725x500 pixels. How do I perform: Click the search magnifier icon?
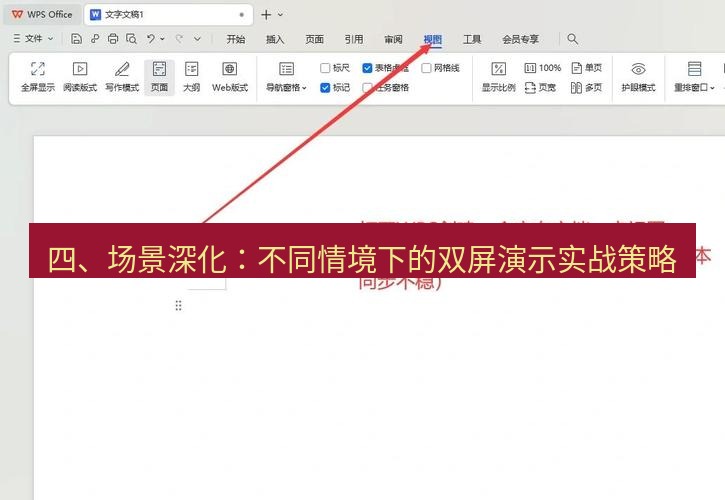tap(572, 39)
